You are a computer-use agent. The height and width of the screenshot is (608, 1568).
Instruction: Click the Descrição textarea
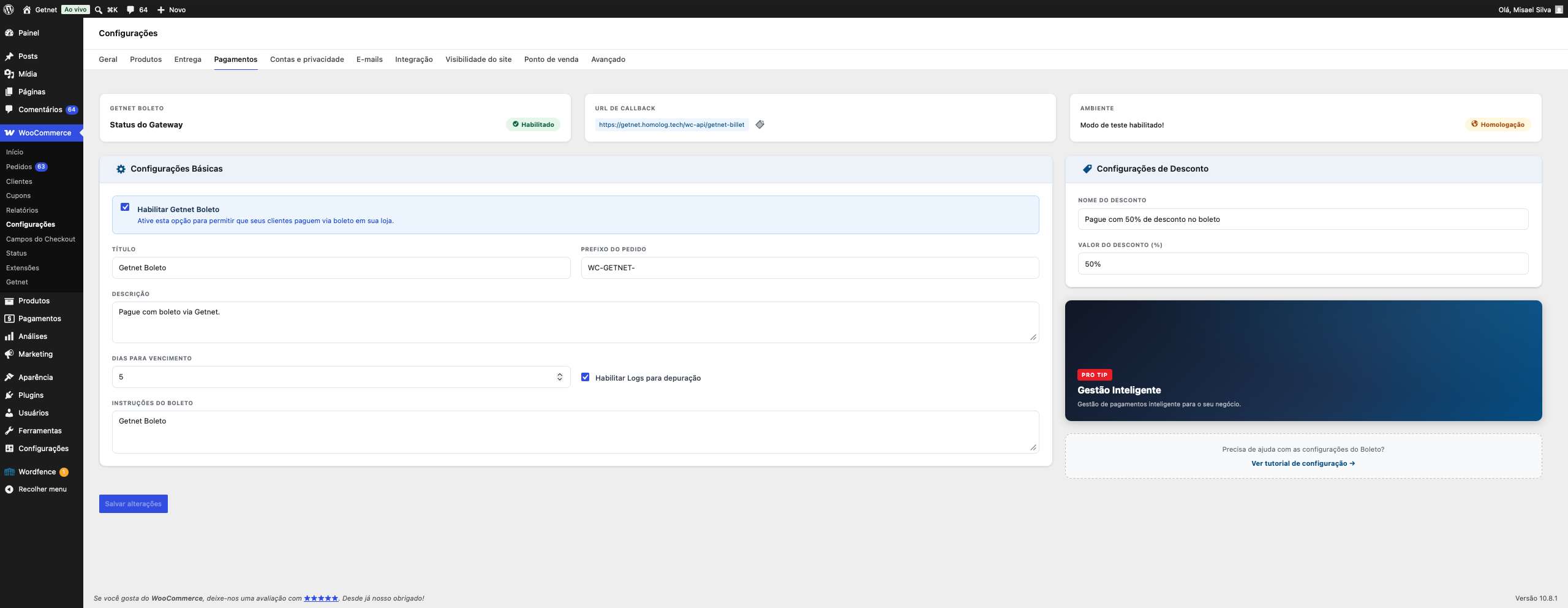[x=575, y=322]
